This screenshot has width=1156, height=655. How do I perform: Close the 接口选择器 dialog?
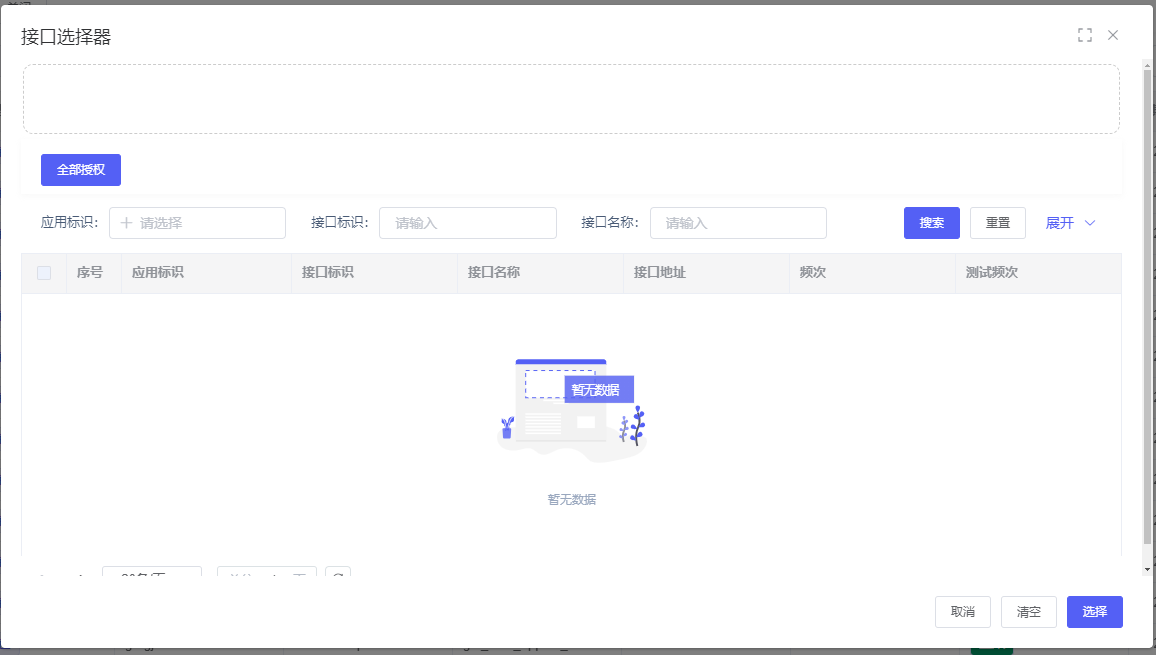[x=1113, y=35]
